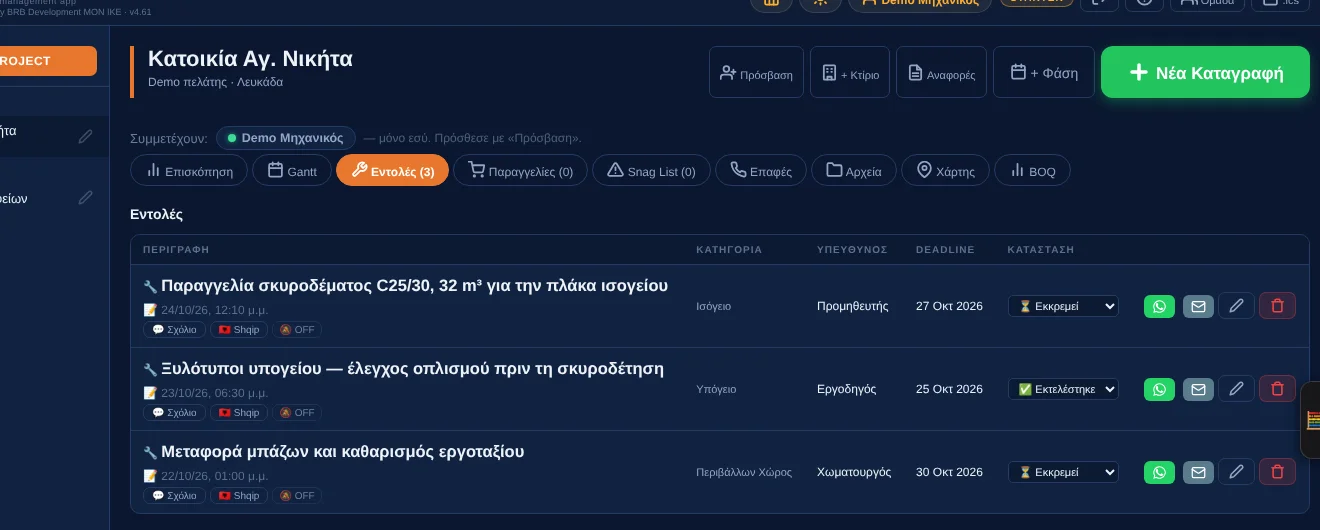Add Σχόλιο comment on Ξυλότυποι υπογείου row
Image resolution: width=1320 pixels, height=530 pixels.
[x=175, y=412]
